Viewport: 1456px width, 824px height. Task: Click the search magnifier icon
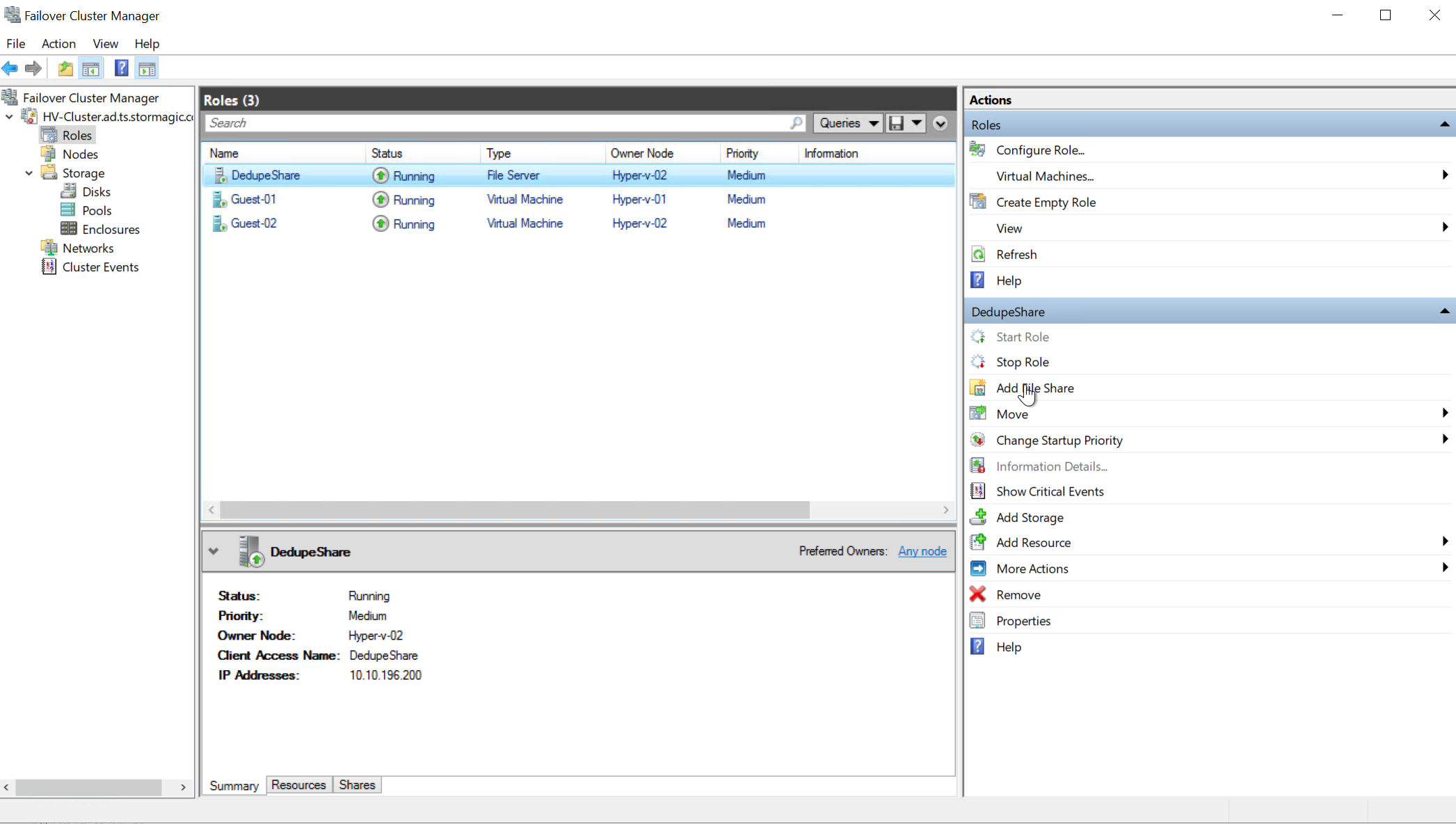click(796, 123)
